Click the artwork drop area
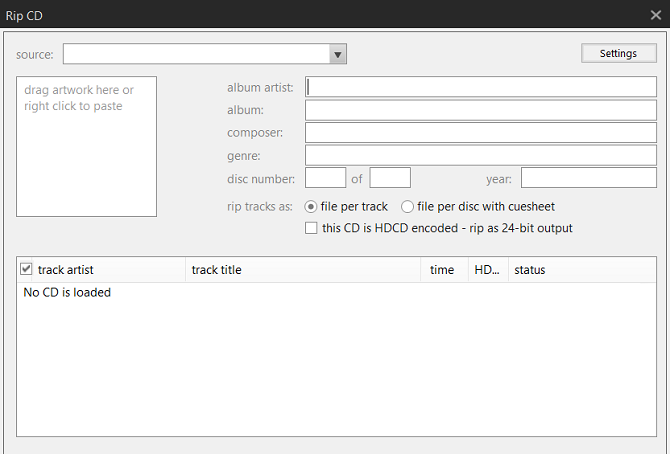 tap(87, 146)
